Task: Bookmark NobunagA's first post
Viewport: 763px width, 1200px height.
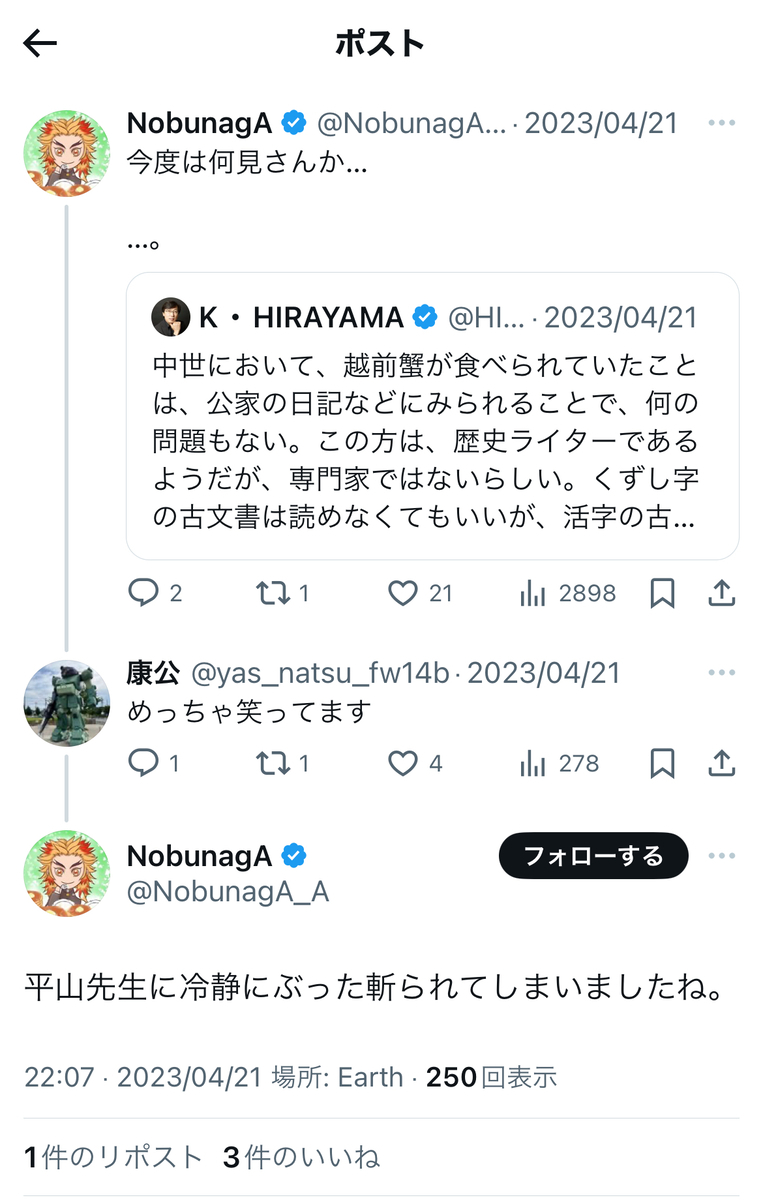Action: (x=662, y=594)
